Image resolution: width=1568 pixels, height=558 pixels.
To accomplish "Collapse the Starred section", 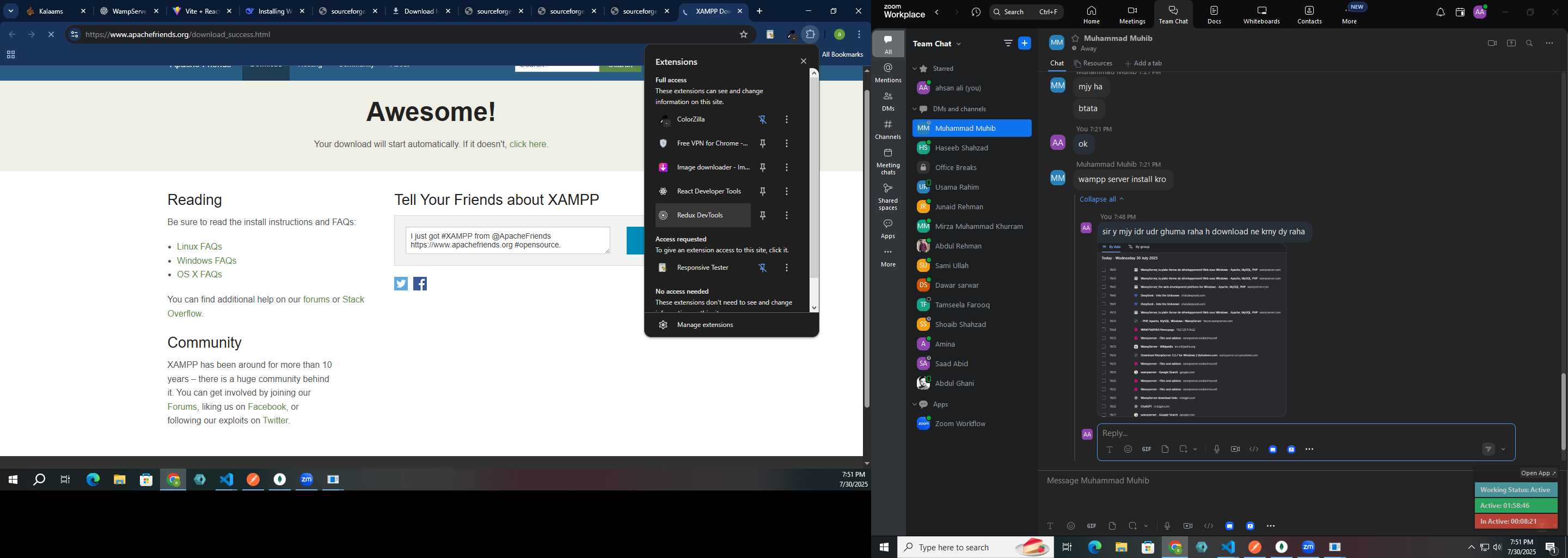I will (x=914, y=69).
